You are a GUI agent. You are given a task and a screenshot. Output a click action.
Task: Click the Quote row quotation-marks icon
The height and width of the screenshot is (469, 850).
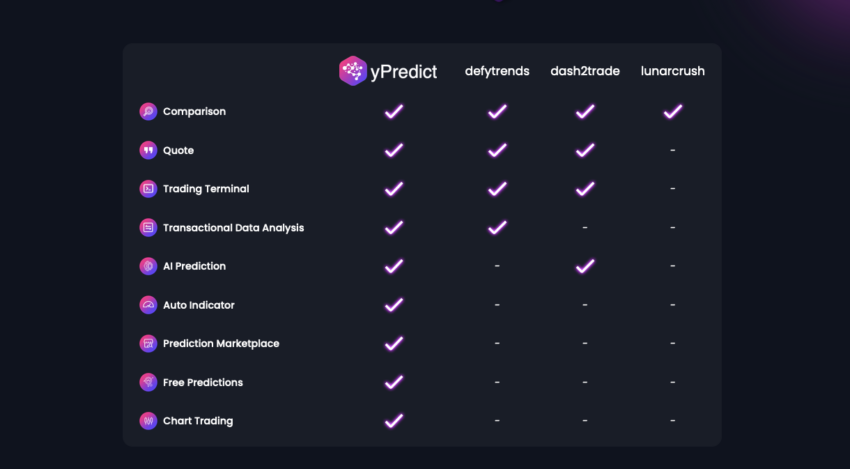[x=148, y=150]
